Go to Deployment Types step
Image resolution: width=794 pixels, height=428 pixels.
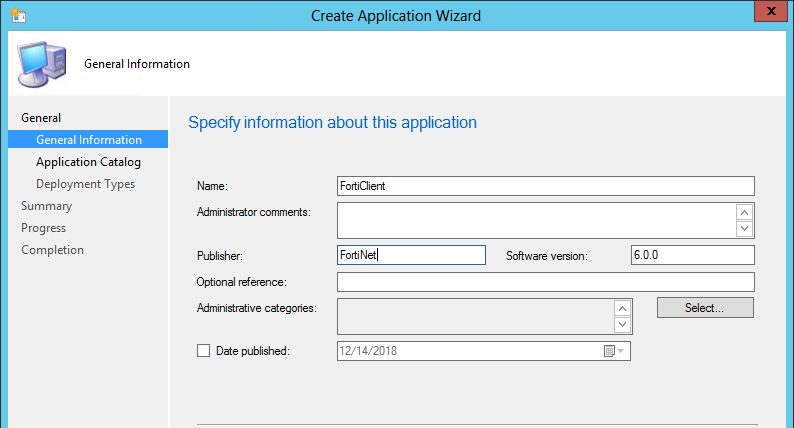86,184
